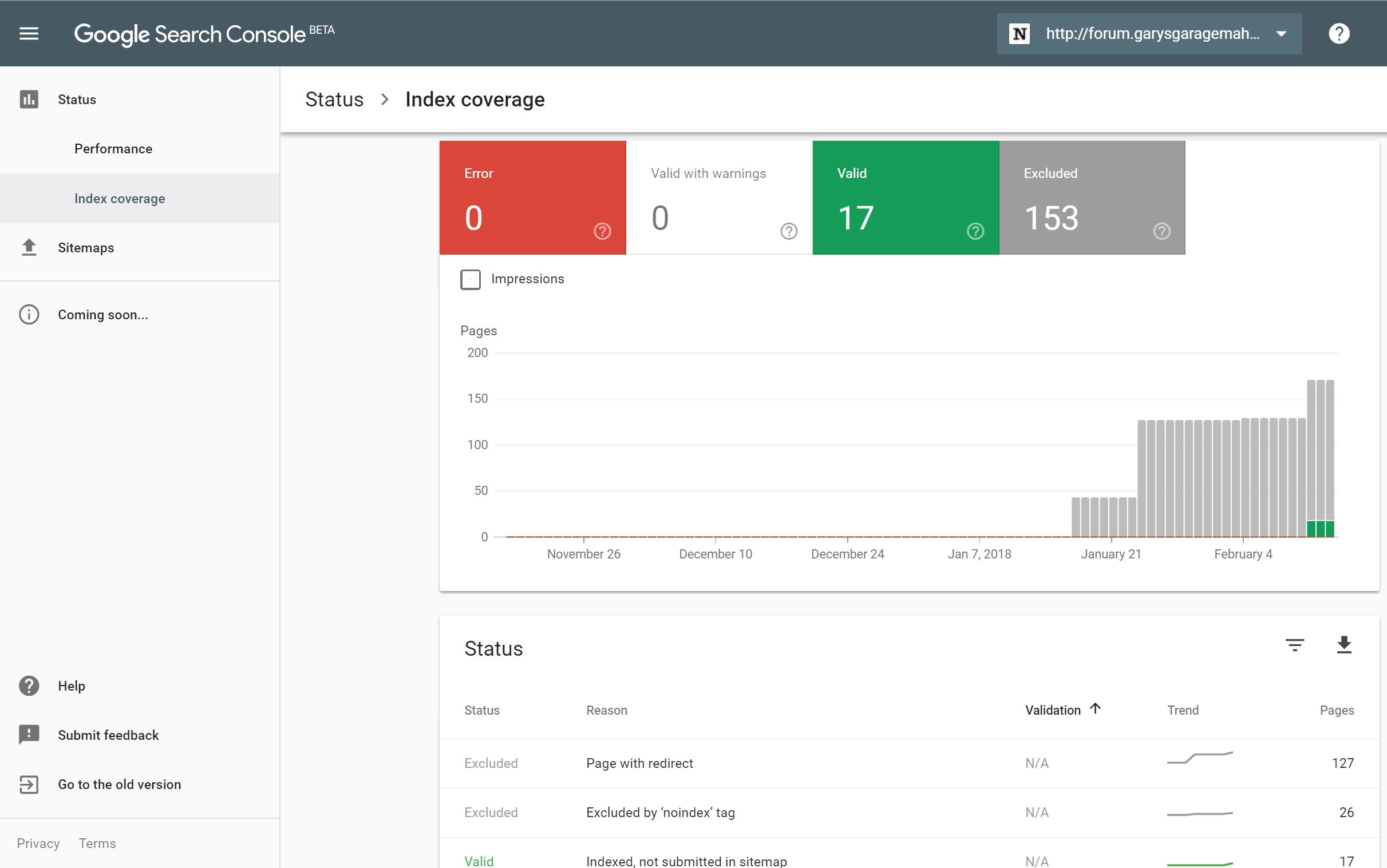This screenshot has height=868, width=1387.
Task: Open the hamburger navigation menu
Action: pyautogui.click(x=29, y=33)
